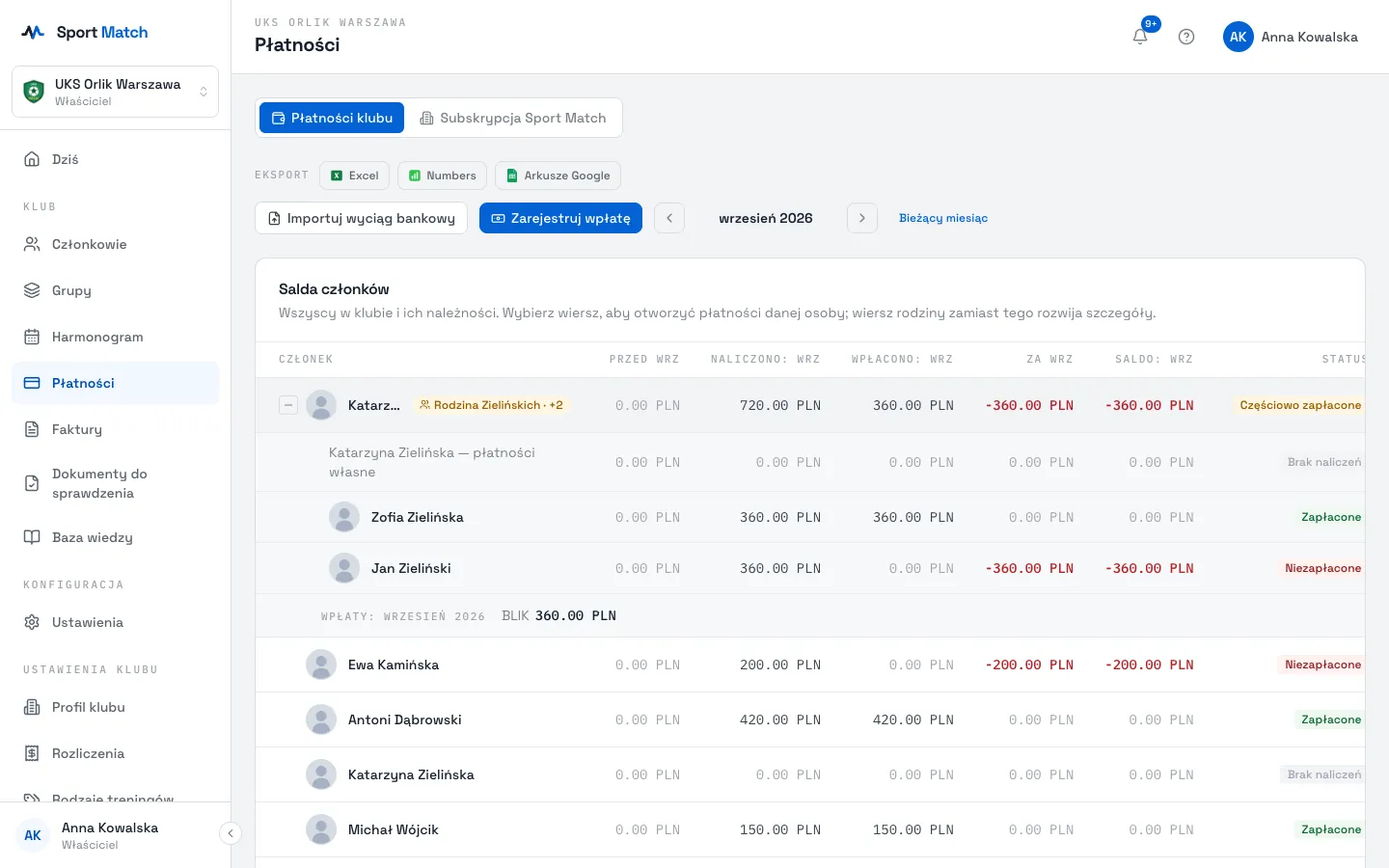
Task: Click the Niezapłacone badge for Jan Zieliński
Action: coord(1322,568)
